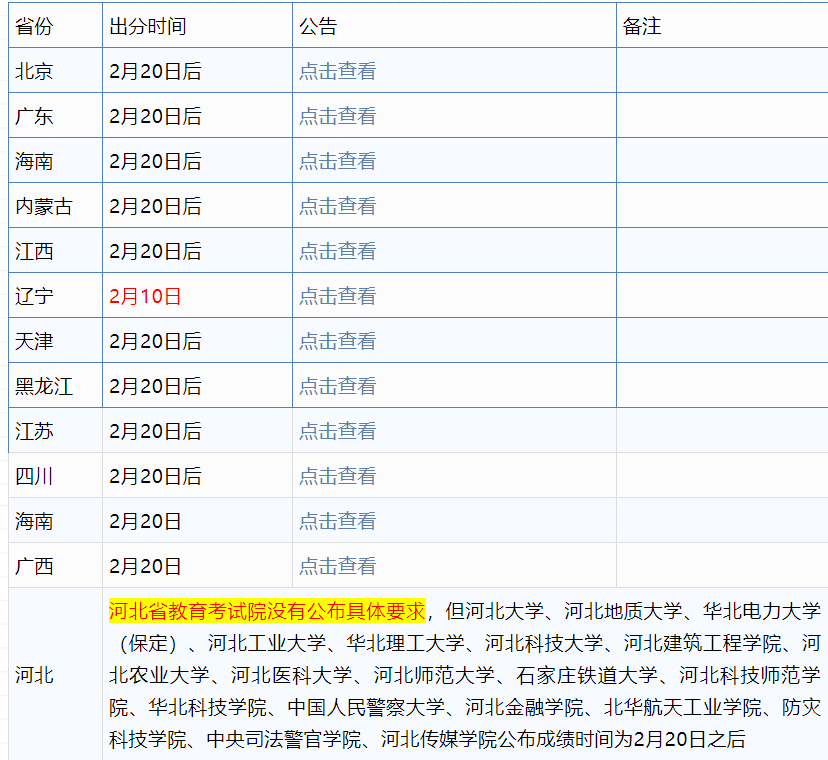828x760 pixels.
Task: Open the 点击查看 link for 广东
Action: coord(337,116)
